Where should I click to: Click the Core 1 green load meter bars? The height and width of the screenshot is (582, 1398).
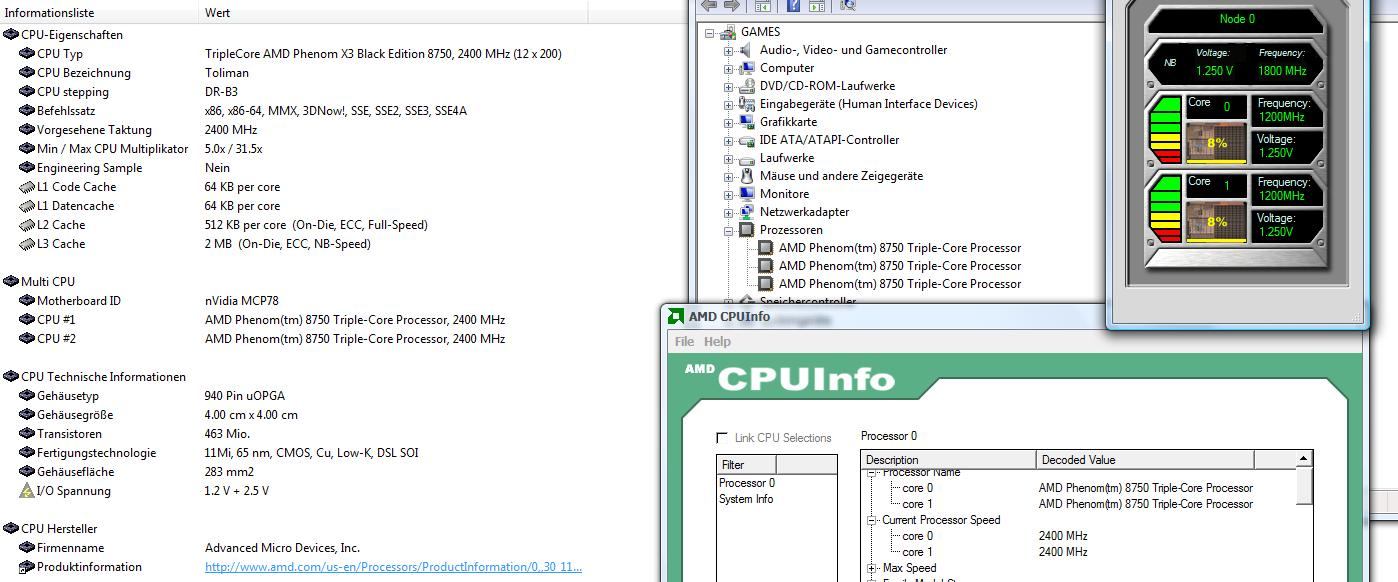coord(1165,208)
